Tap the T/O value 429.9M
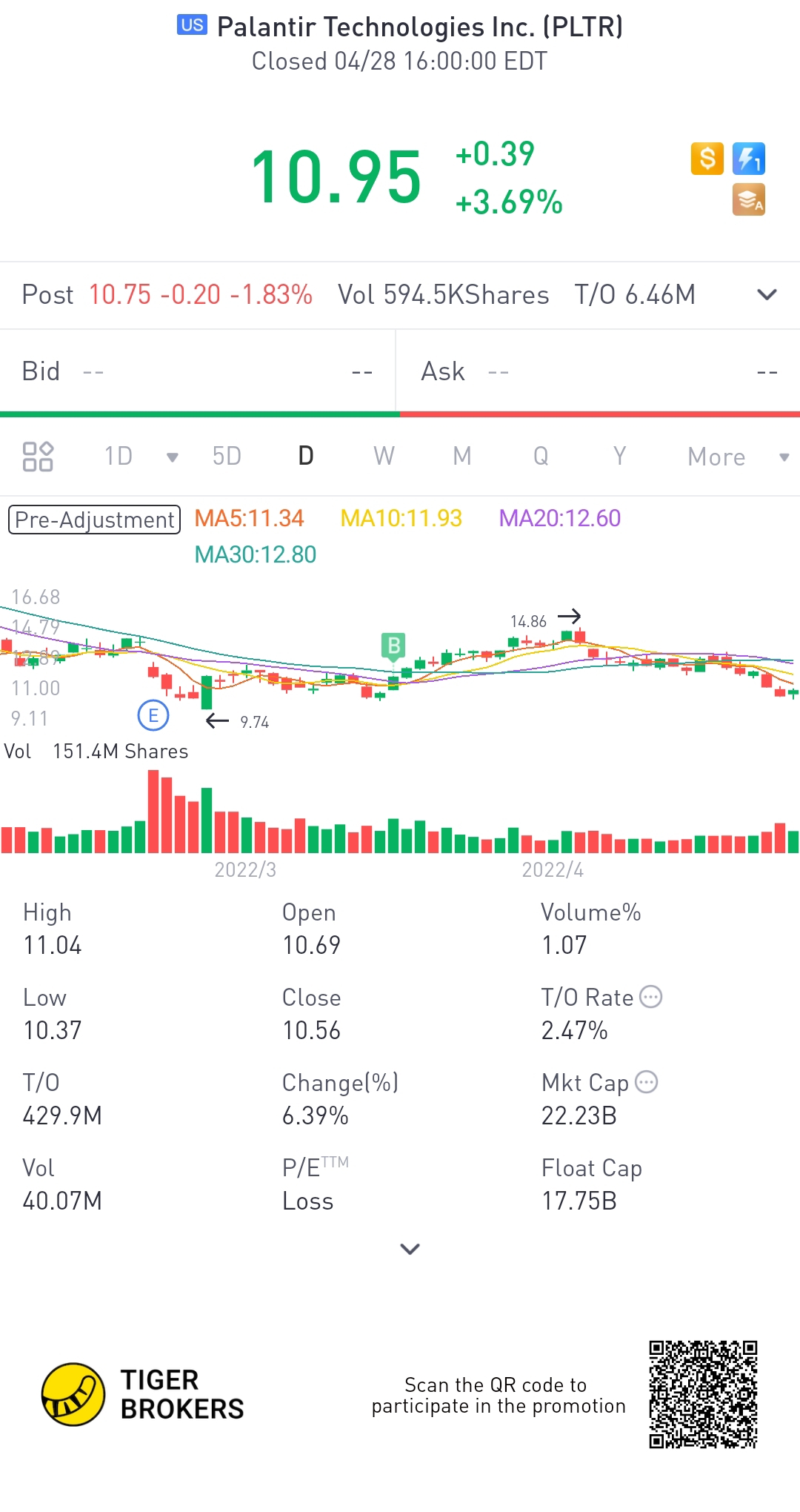Image resolution: width=800 pixels, height=1512 pixels. [62, 1115]
